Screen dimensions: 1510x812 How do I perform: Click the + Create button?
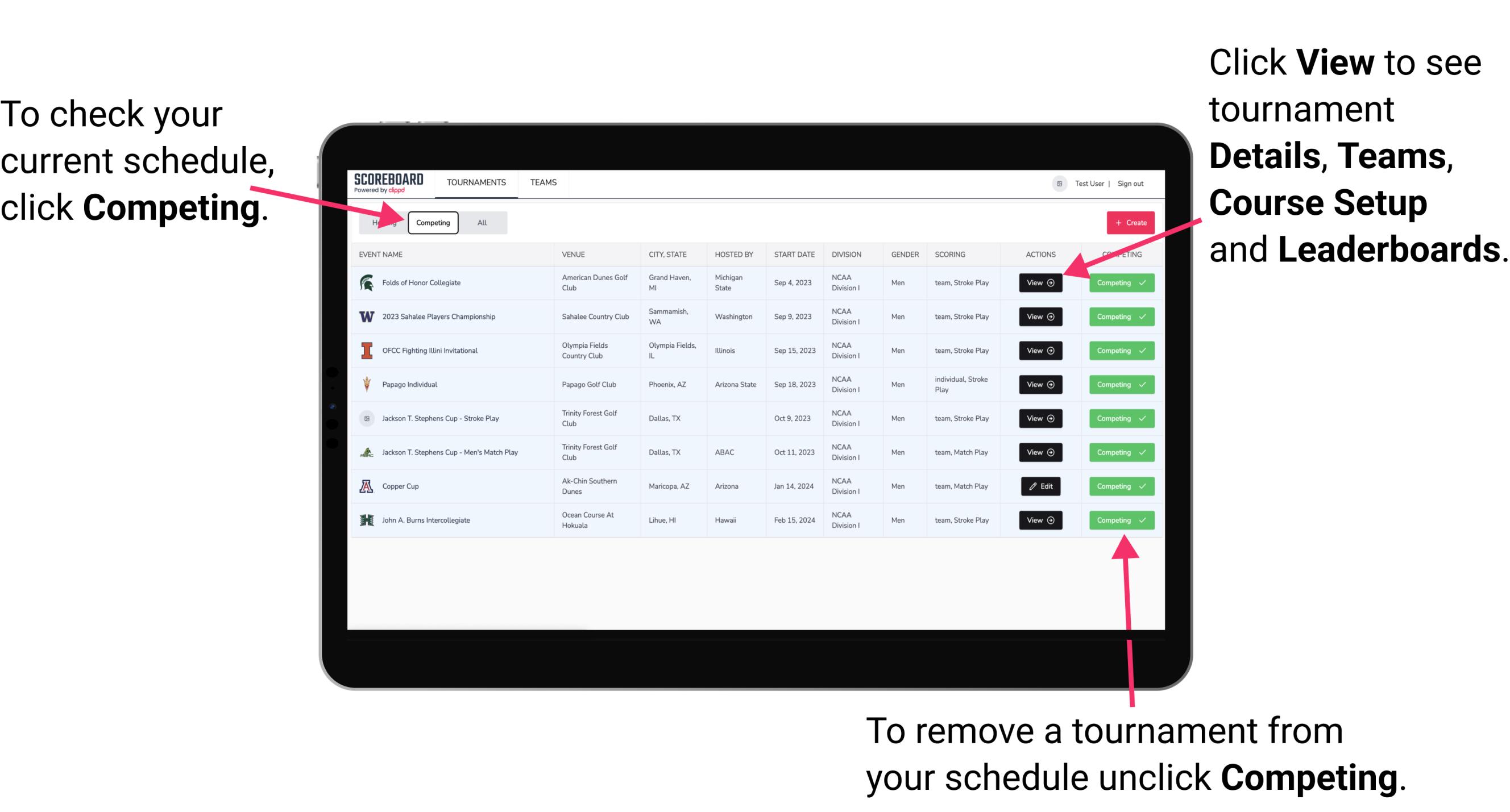tap(1128, 222)
